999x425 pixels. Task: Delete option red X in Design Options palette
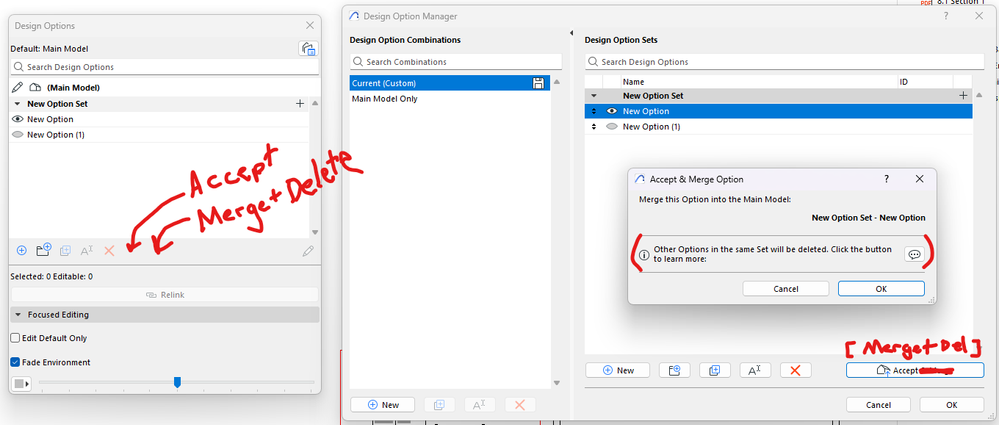[x=109, y=251]
